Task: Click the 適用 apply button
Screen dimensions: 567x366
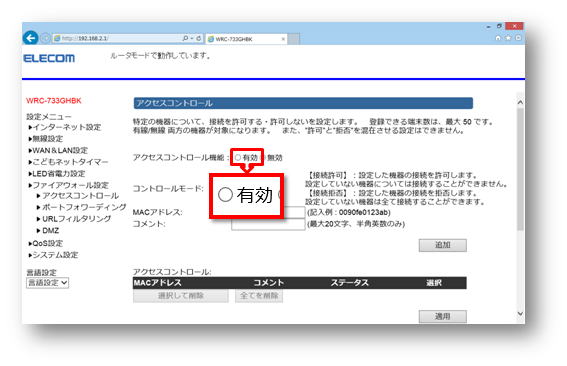Action: tap(443, 316)
